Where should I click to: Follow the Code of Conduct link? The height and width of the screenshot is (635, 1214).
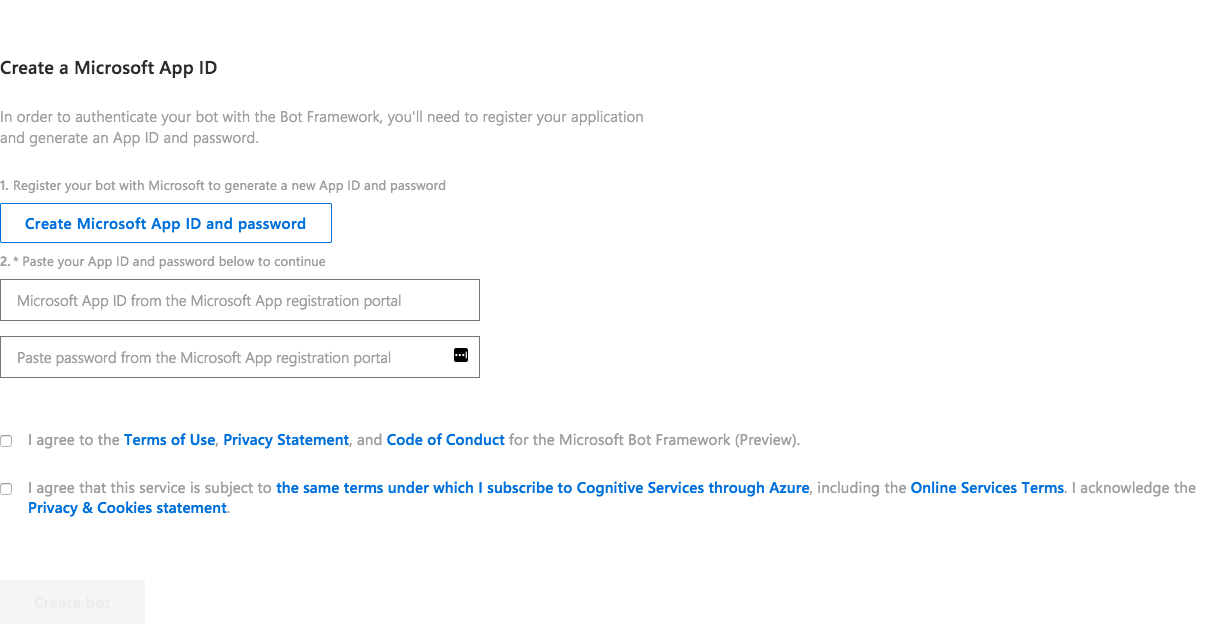[446, 440]
